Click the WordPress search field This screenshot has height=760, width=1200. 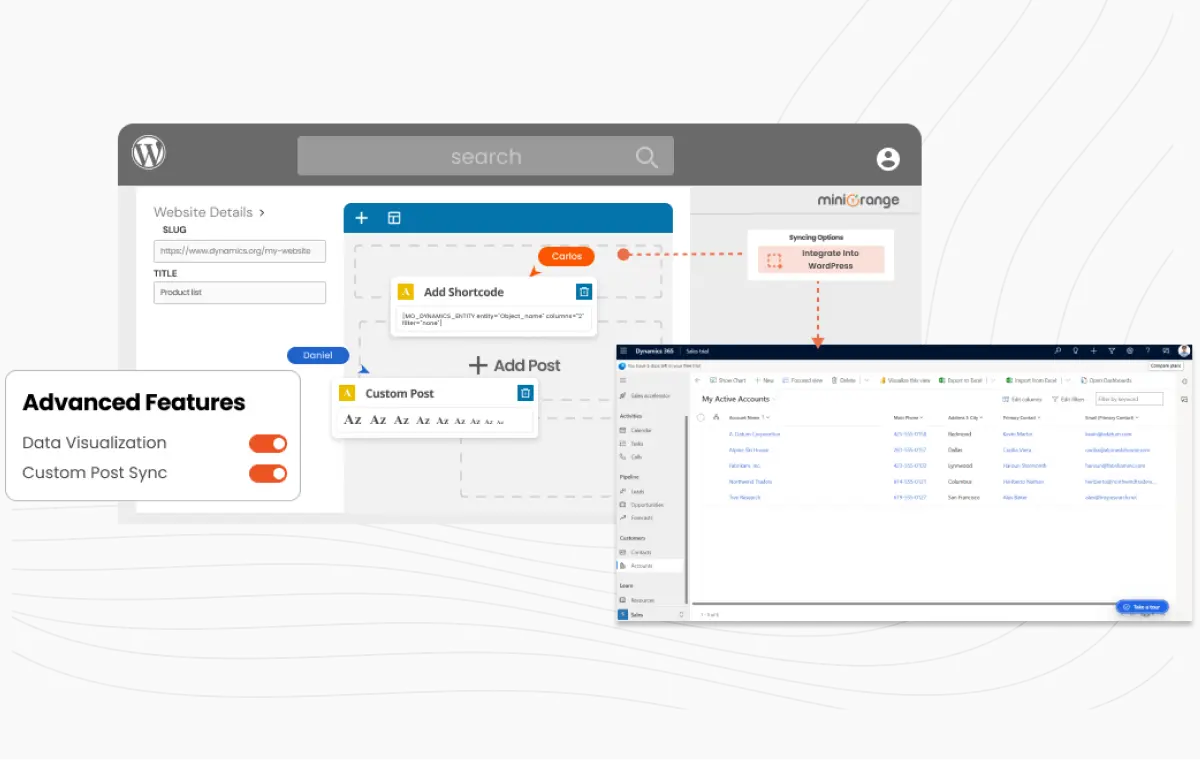[485, 156]
